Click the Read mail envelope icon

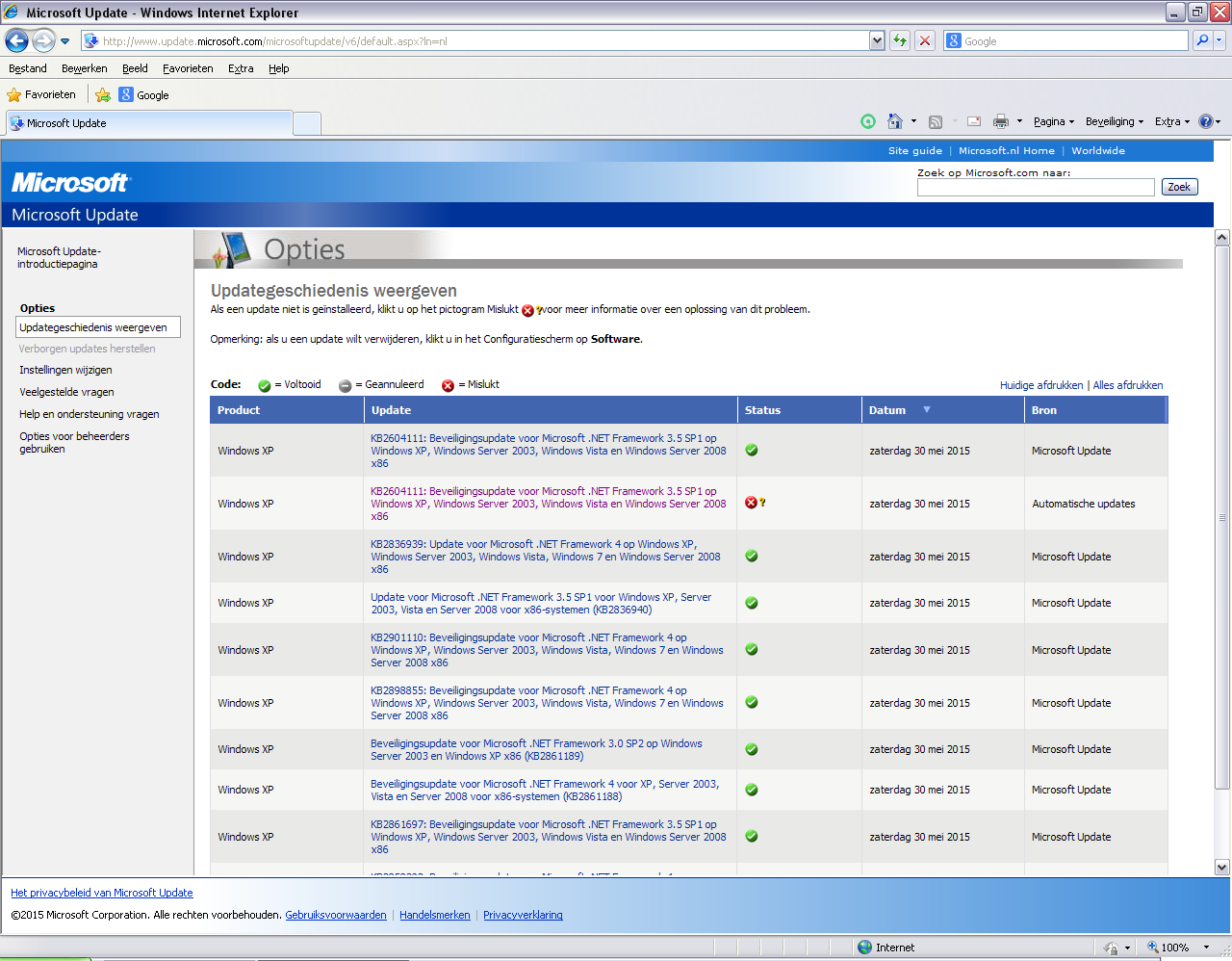tap(974, 121)
